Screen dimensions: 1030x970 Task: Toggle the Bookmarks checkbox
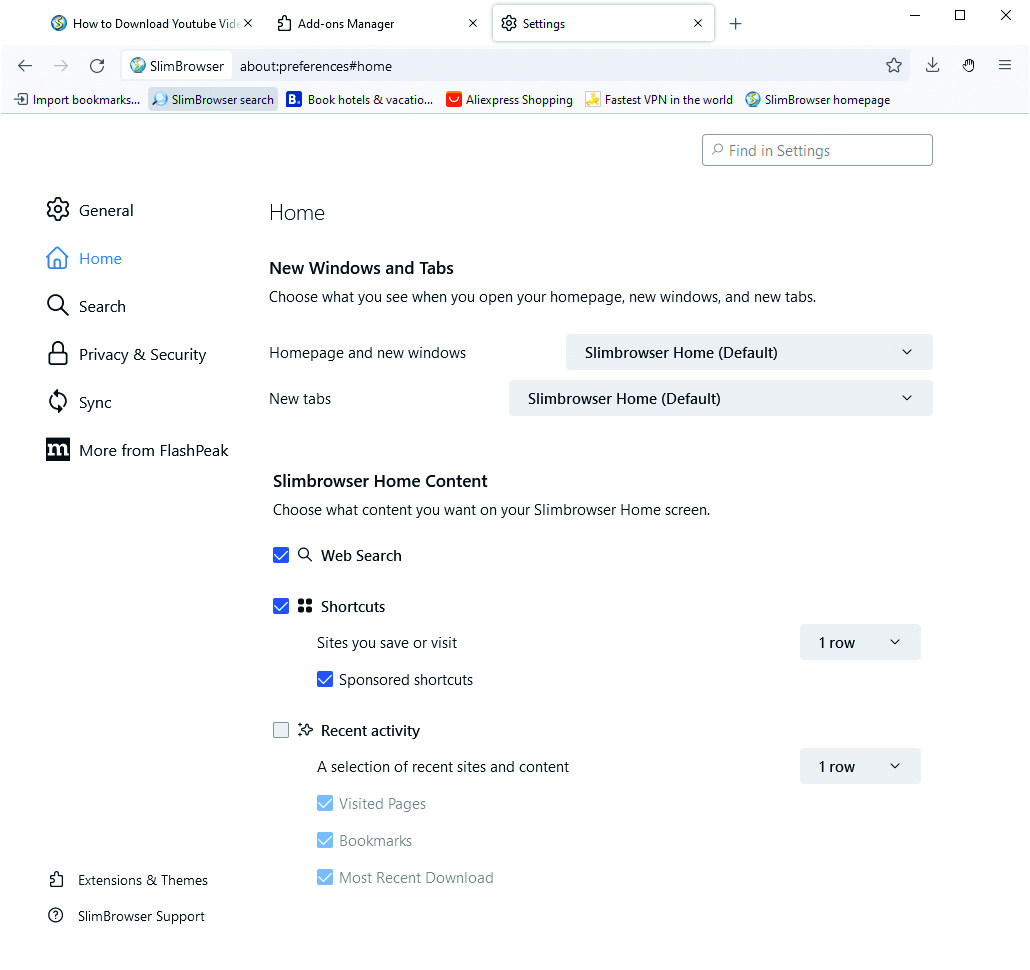click(325, 840)
